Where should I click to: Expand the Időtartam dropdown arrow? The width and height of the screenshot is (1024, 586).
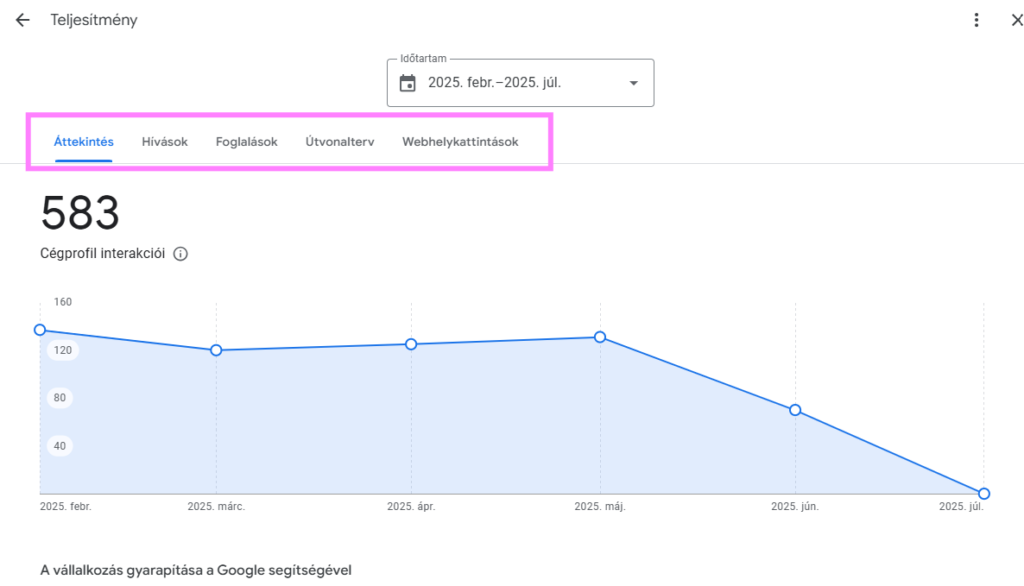point(633,83)
